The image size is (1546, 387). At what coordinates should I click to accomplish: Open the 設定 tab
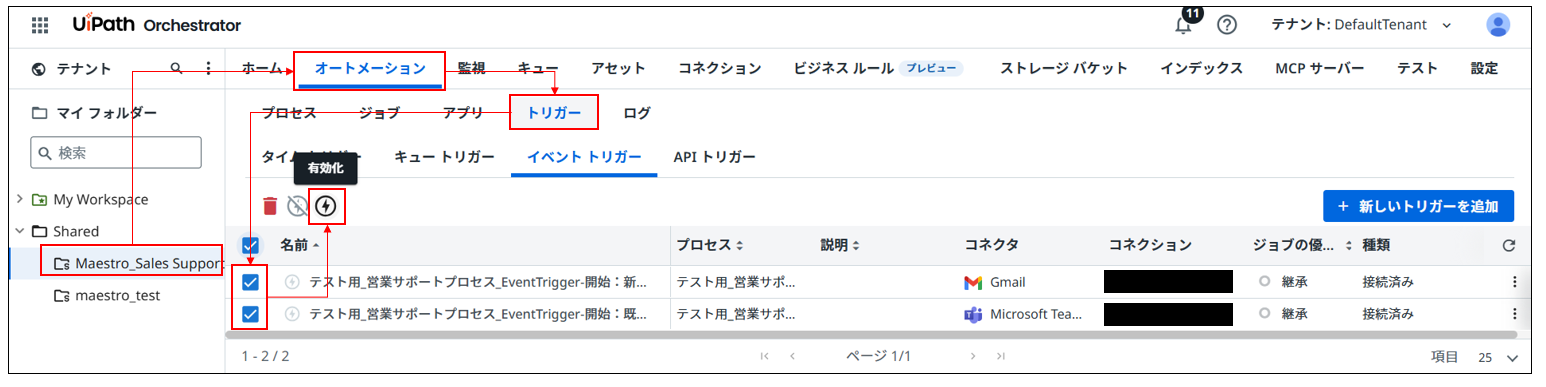1484,68
